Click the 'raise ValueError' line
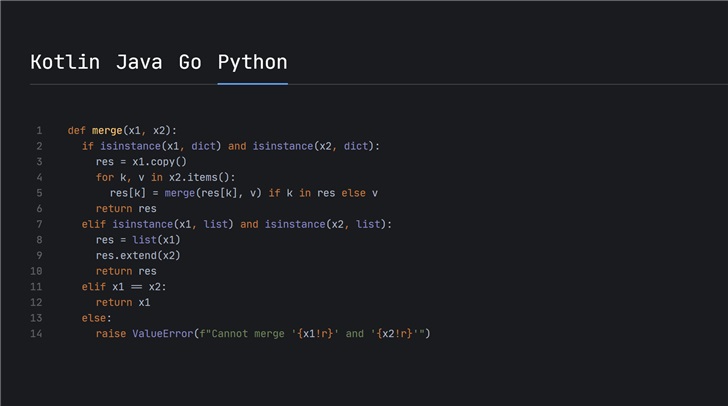 [263, 334]
